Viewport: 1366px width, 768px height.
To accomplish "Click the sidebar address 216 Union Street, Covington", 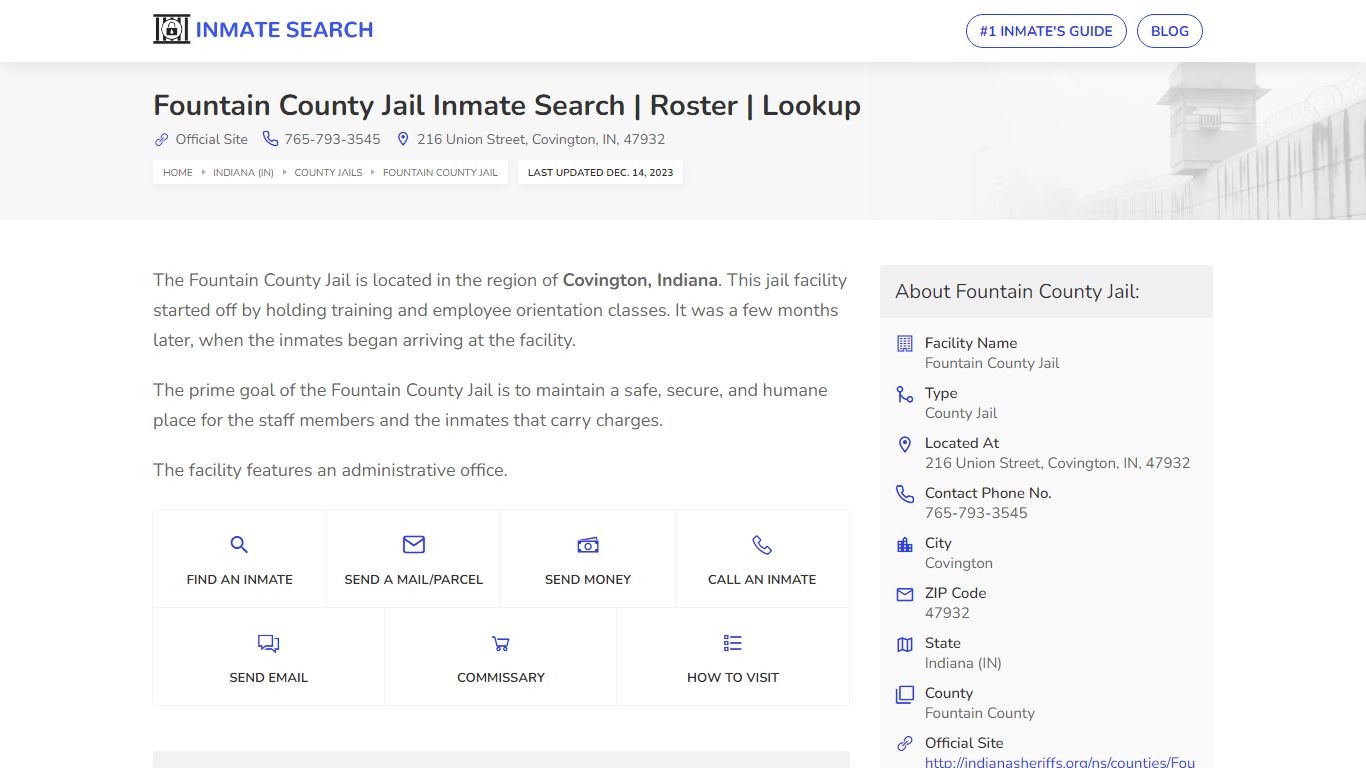I will coord(1058,463).
